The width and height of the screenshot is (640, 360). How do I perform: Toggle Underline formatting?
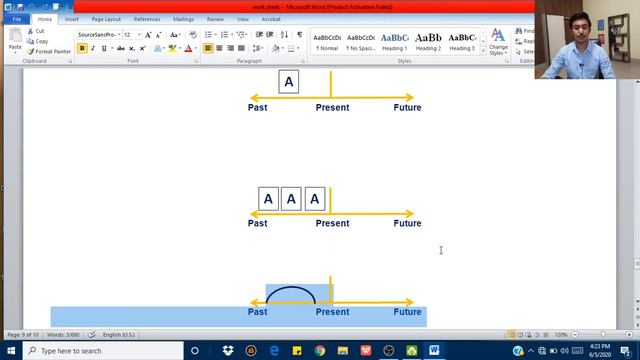click(104, 49)
